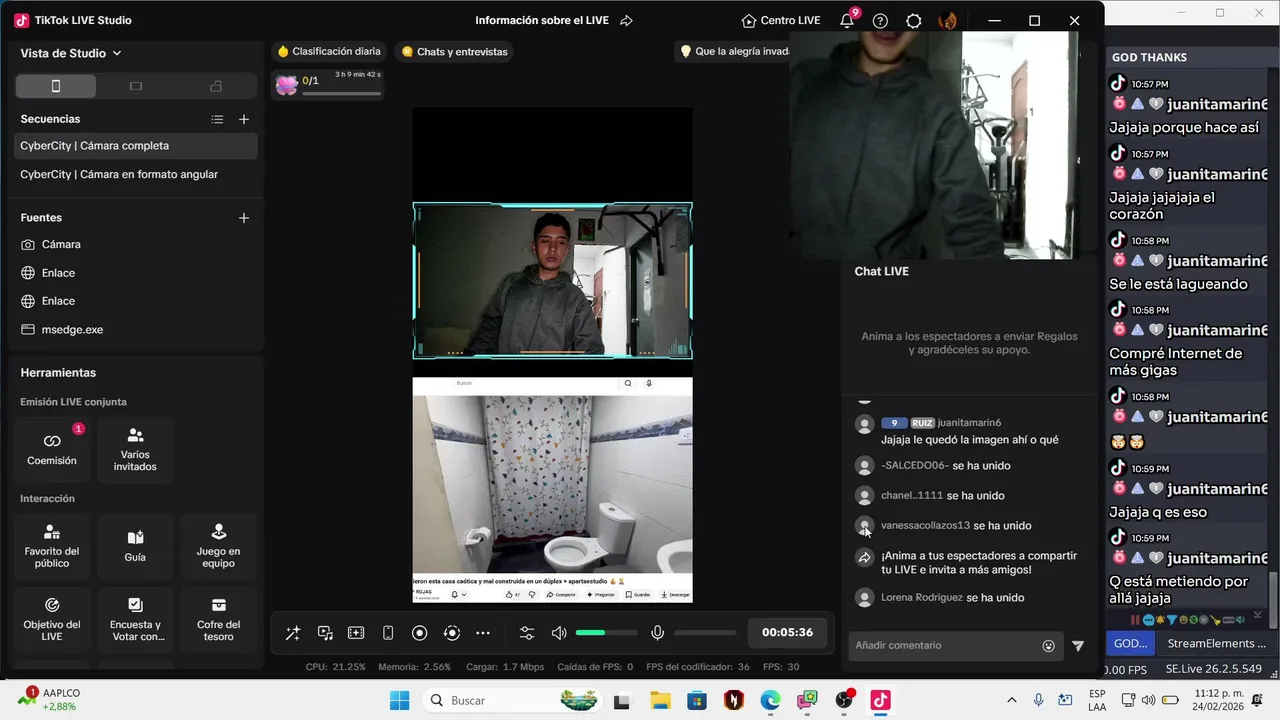
Task: Open the help question mark icon
Action: [x=880, y=21]
